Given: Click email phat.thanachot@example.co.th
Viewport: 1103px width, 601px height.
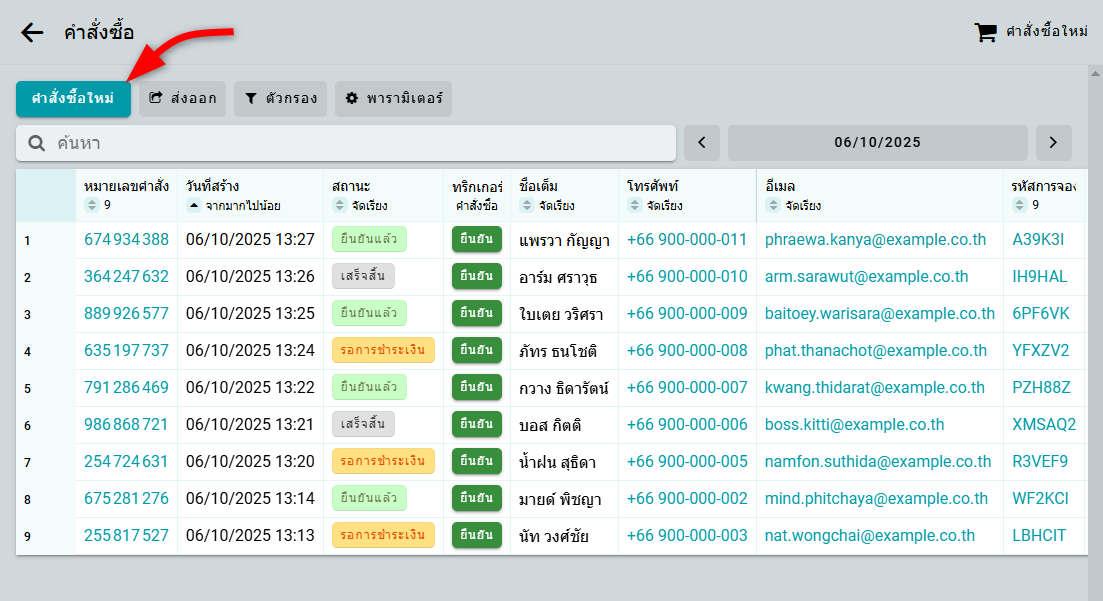Looking at the screenshot, I should pos(875,351).
